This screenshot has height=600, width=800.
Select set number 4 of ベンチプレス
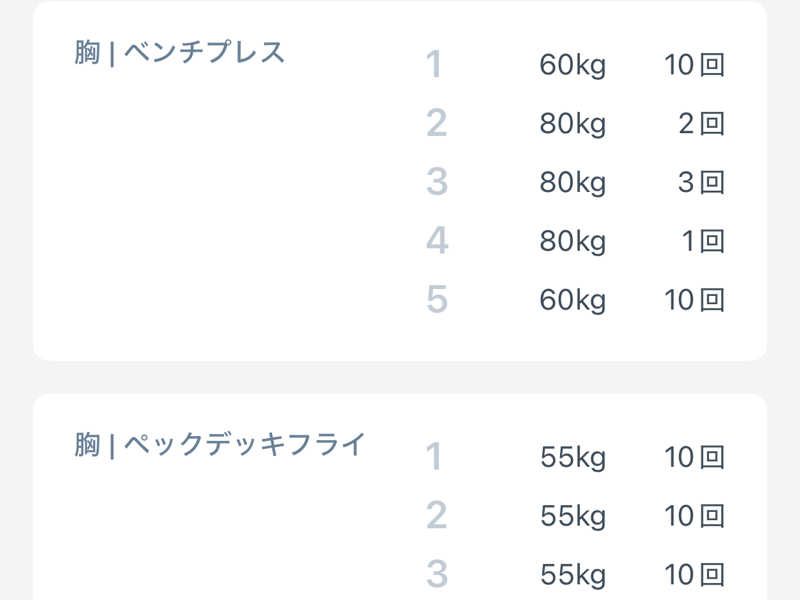tap(436, 241)
